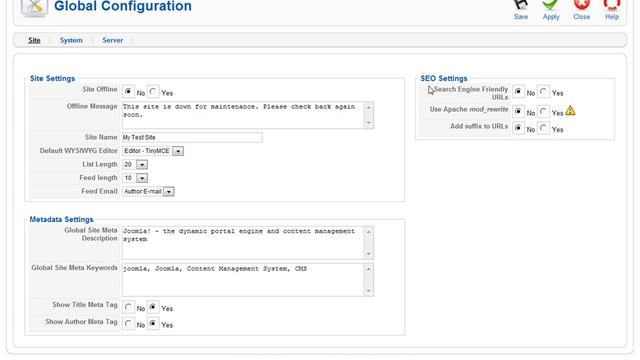Choose Yes for Add suffix to URLs
The height and width of the screenshot is (360, 640).
pyautogui.click(x=543, y=128)
